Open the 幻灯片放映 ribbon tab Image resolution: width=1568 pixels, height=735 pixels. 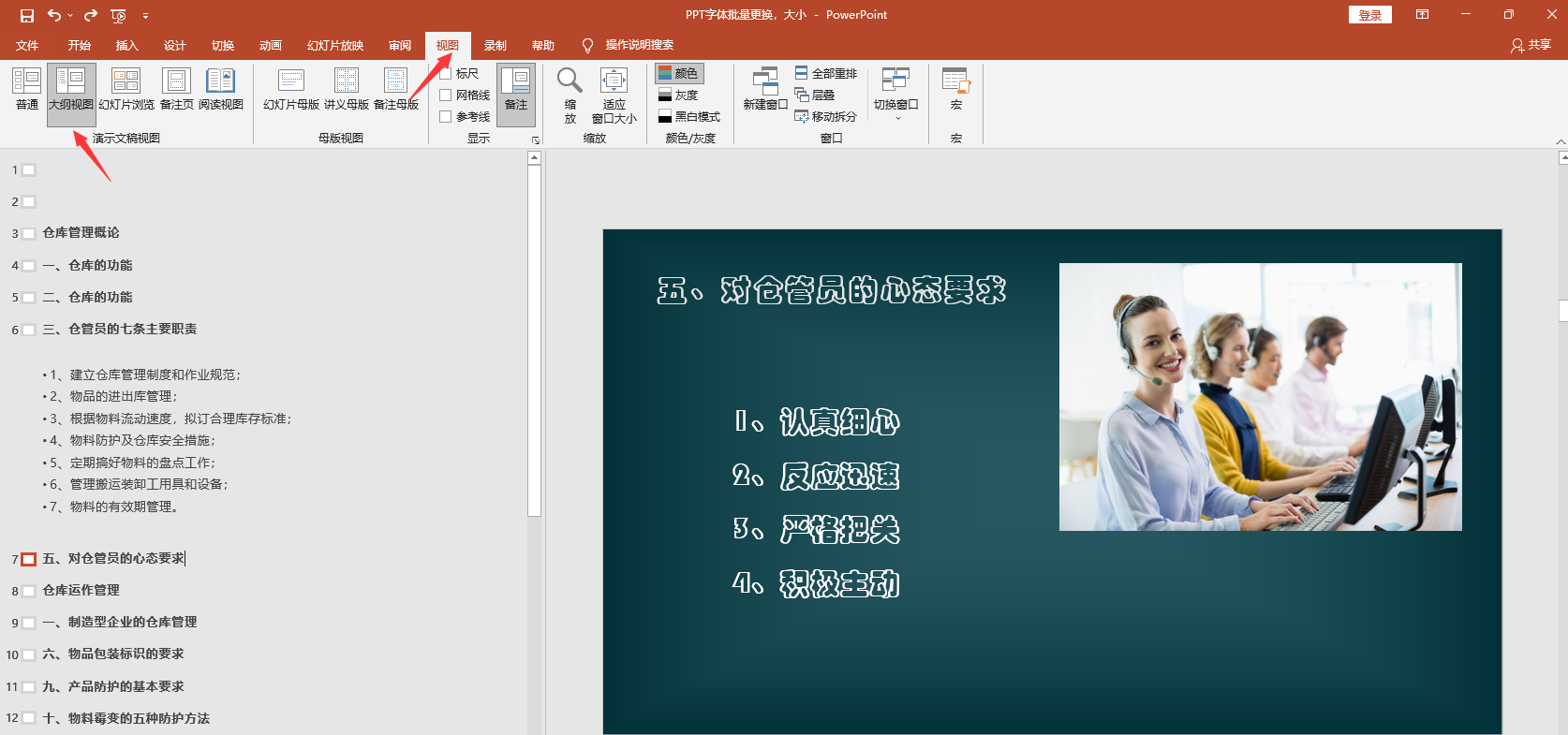coord(335,45)
